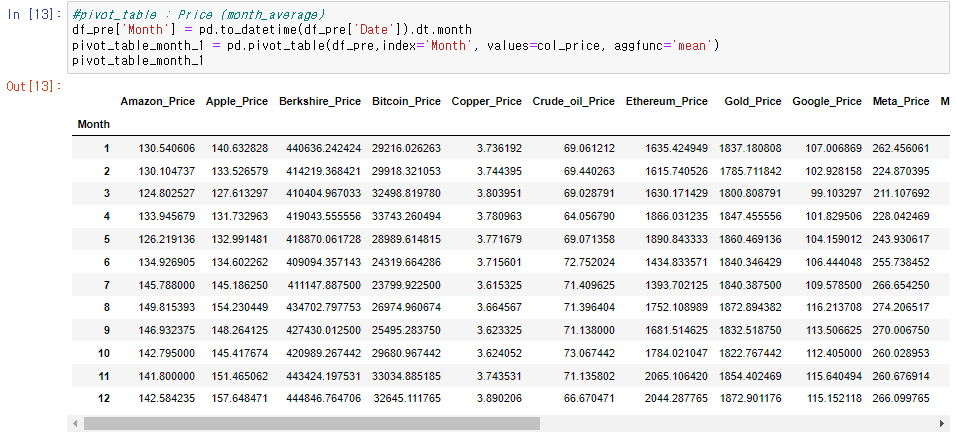Click the Crude oil value 64.056790
The width and height of the screenshot is (956, 432).
tap(589, 216)
